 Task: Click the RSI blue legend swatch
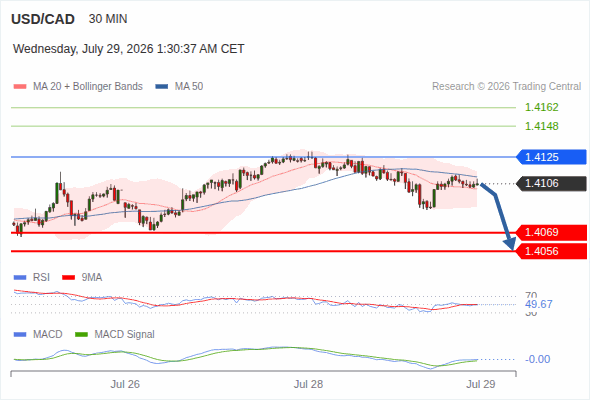(x=20, y=278)
